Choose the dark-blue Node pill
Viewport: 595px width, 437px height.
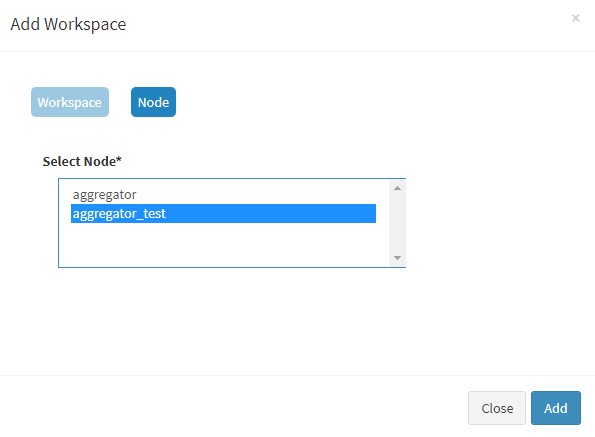click(x=153, y=102)
